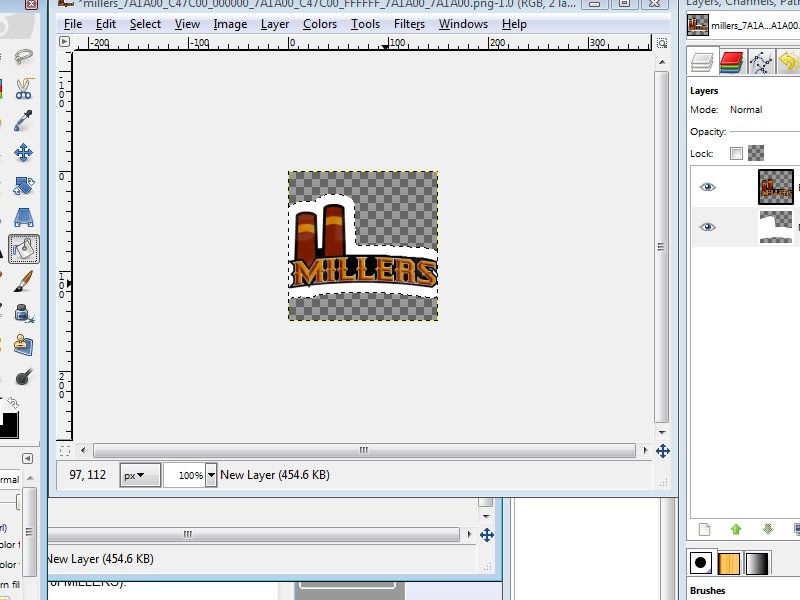
Task: Click the new layer icon
Action: point(703,529)
